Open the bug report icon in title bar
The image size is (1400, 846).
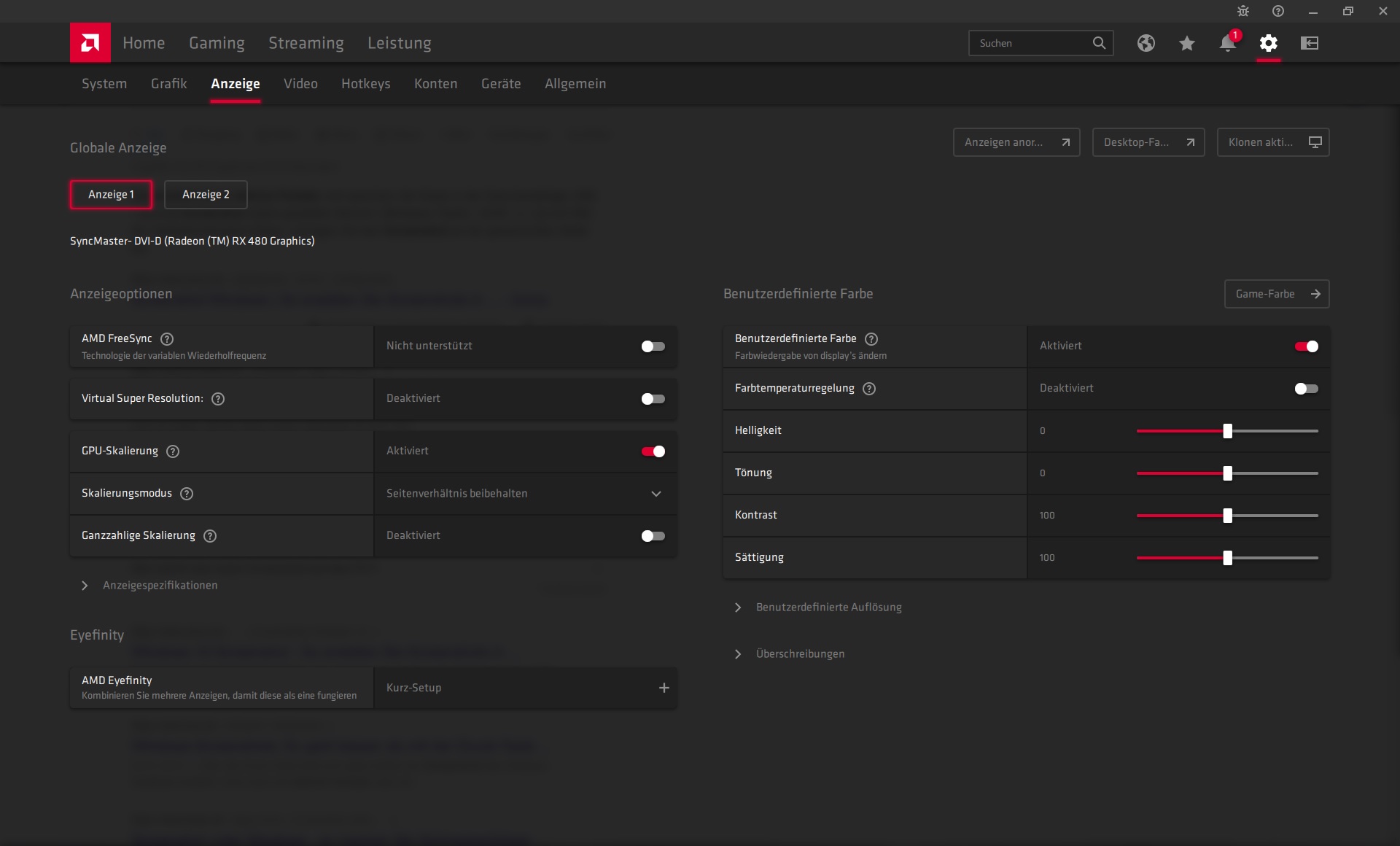(x=1243, y=11)
